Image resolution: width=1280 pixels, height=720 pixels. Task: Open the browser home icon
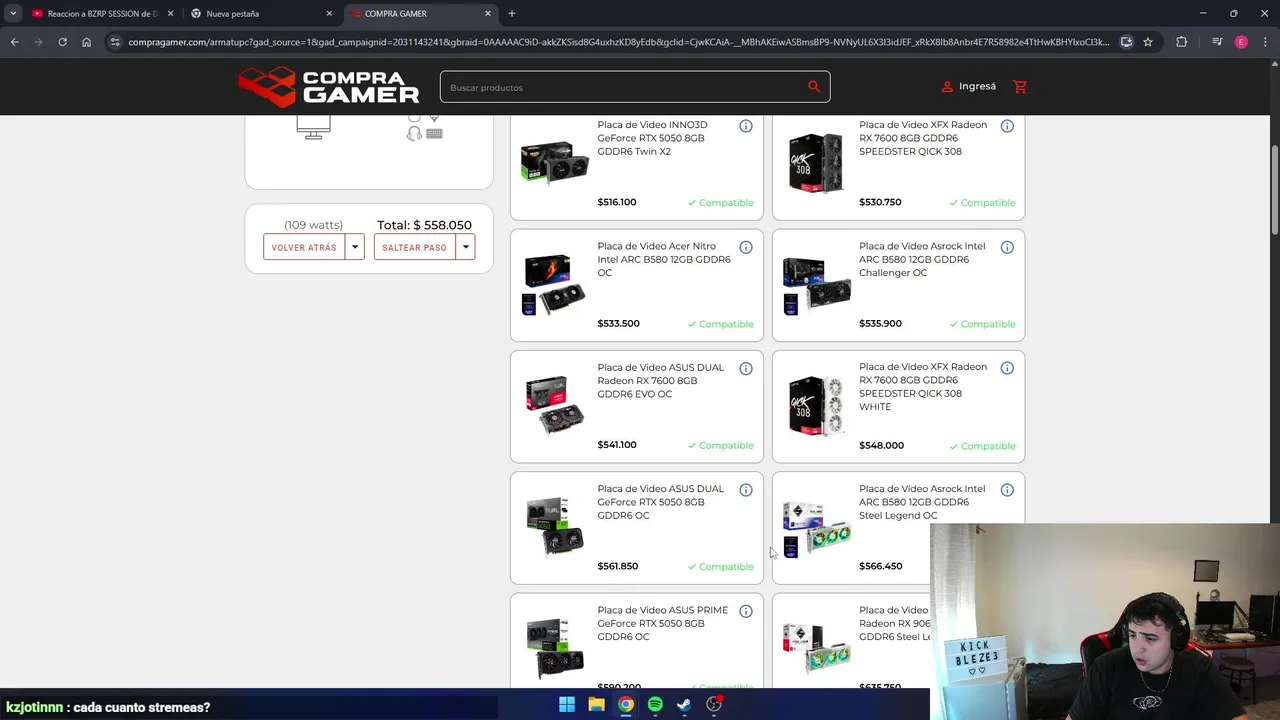point(86,42)
